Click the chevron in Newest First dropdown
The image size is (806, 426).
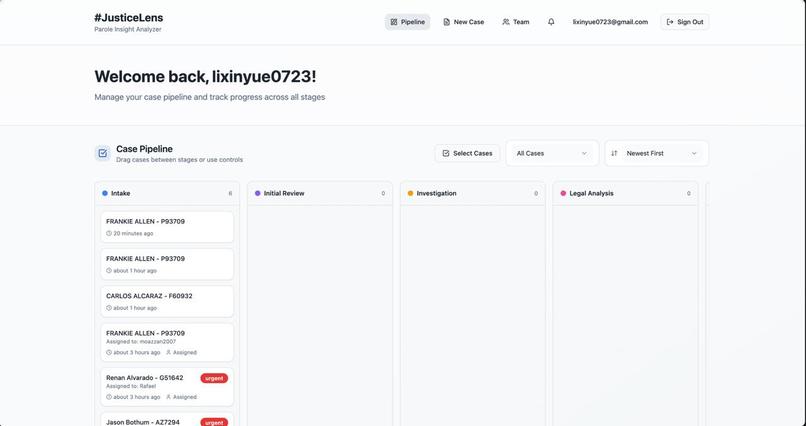tap(694, 153)
